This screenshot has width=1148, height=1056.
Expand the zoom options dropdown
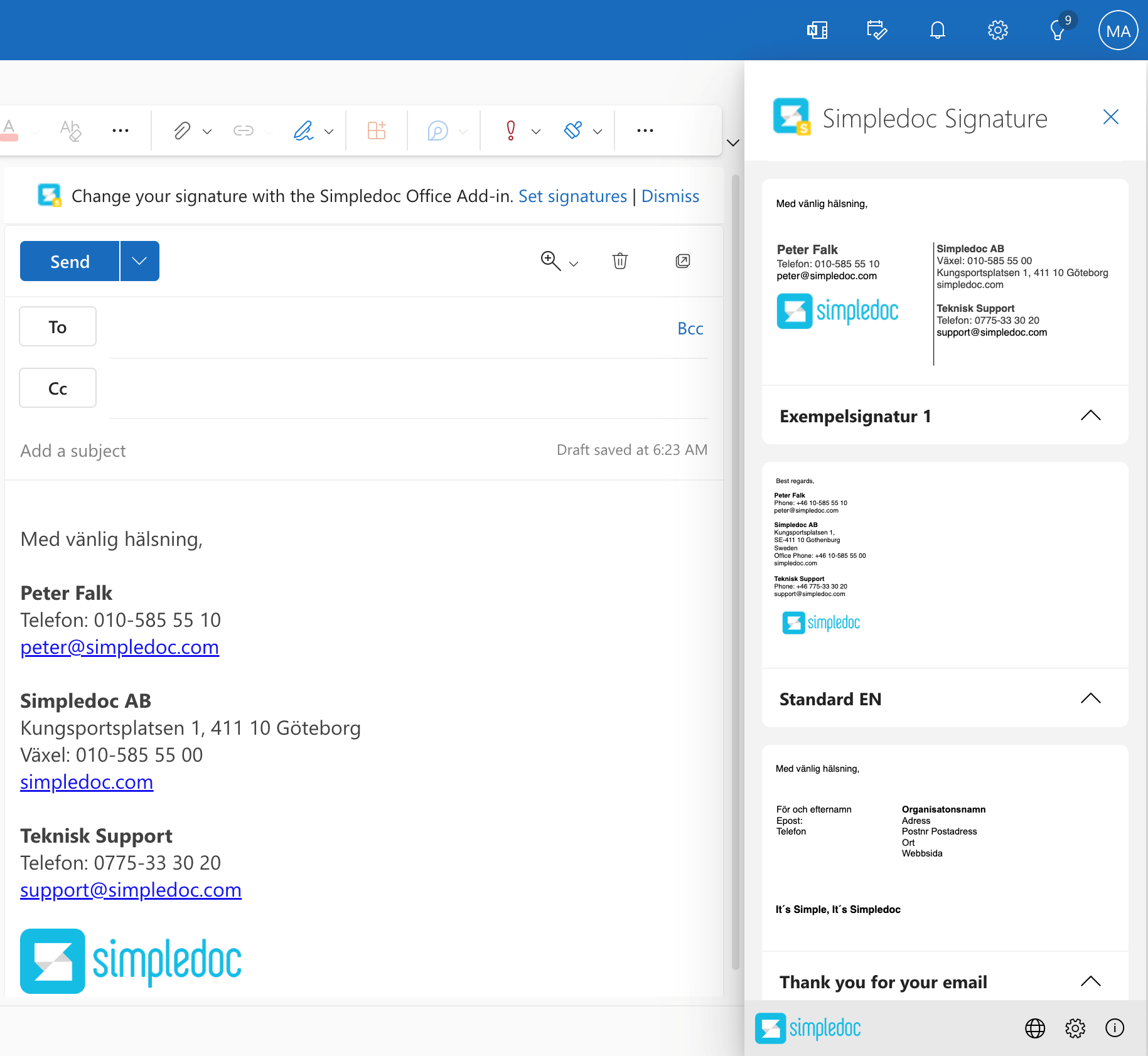tap(573, 264)
